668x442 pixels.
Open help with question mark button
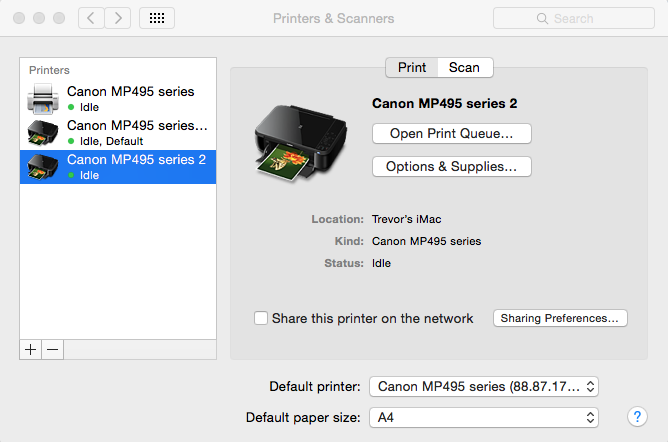pos(636,416)
